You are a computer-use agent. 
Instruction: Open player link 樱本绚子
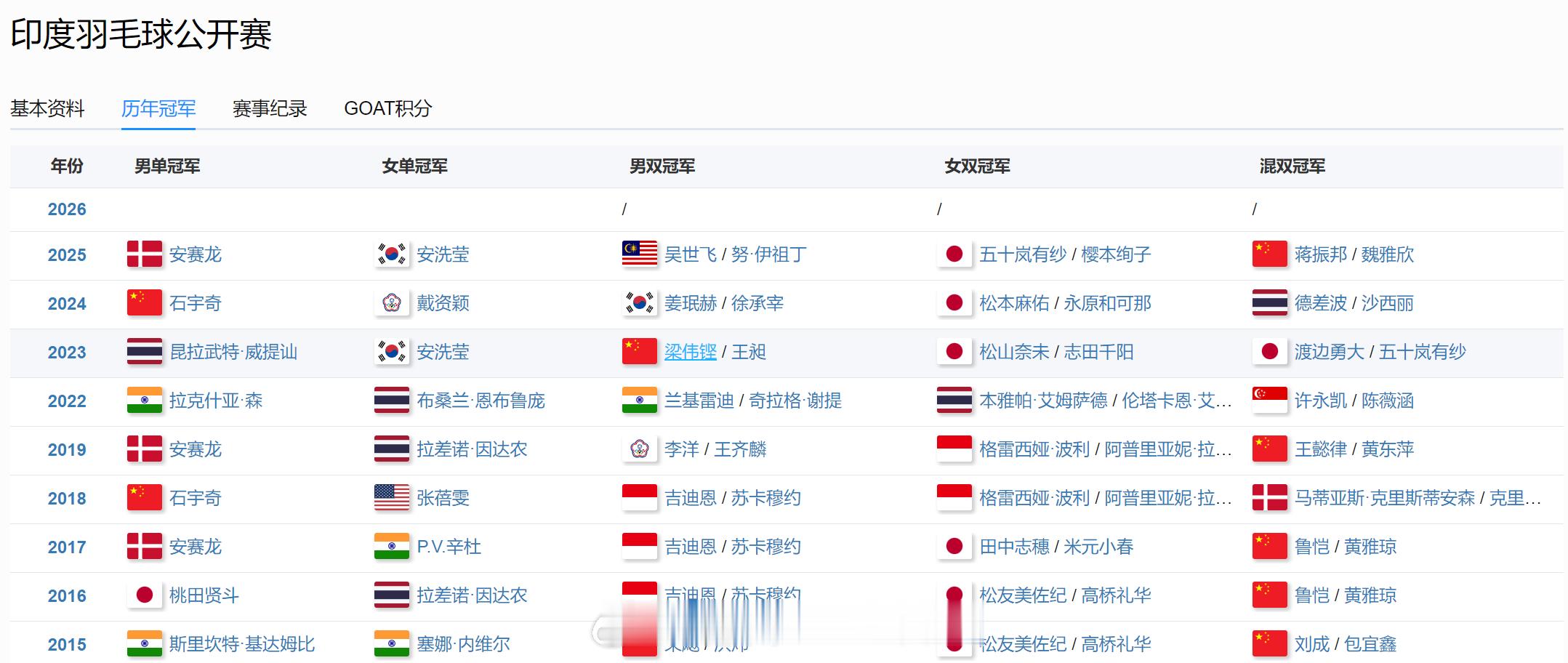[1117, 254]
